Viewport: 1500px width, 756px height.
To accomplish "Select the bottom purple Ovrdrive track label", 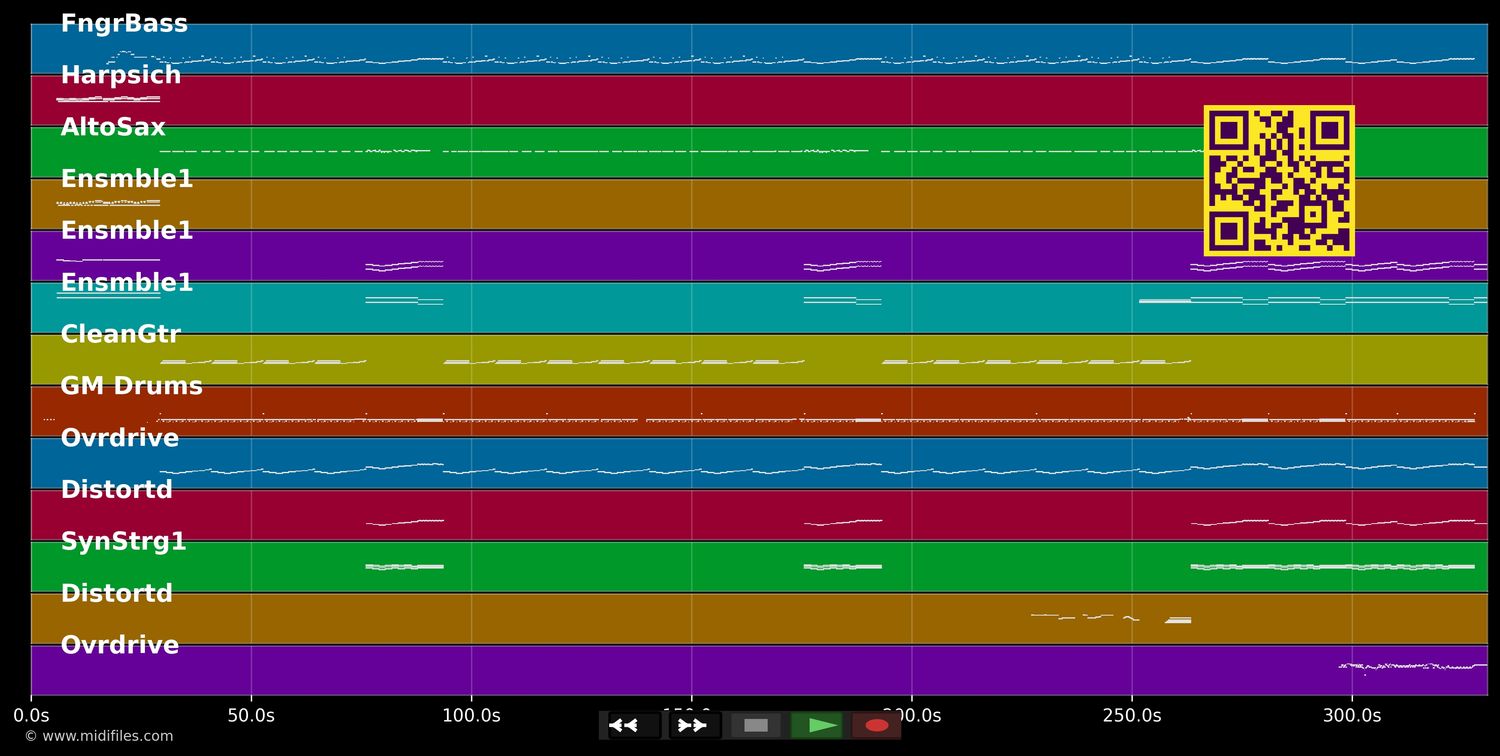I will (119, 646).
